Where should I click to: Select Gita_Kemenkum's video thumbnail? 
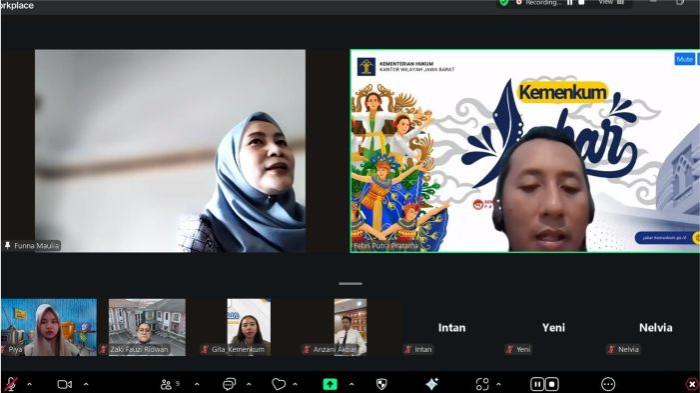249,327
